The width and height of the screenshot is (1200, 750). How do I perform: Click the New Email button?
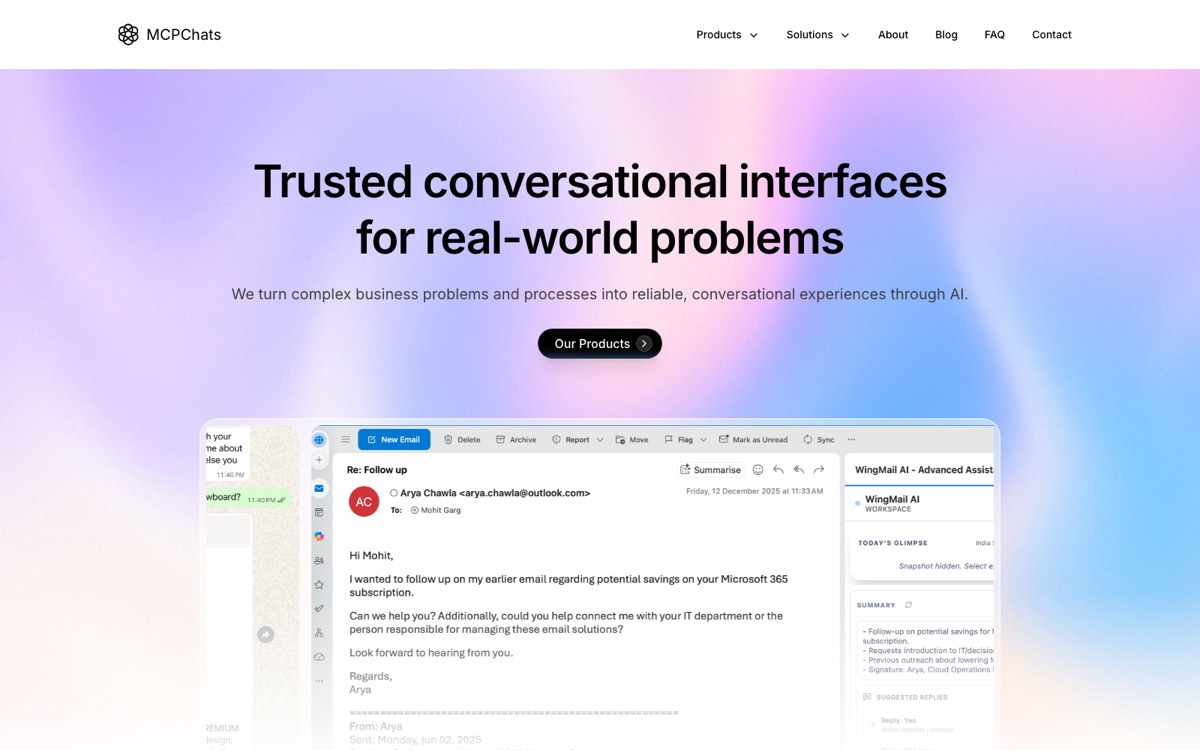[394, 439]
